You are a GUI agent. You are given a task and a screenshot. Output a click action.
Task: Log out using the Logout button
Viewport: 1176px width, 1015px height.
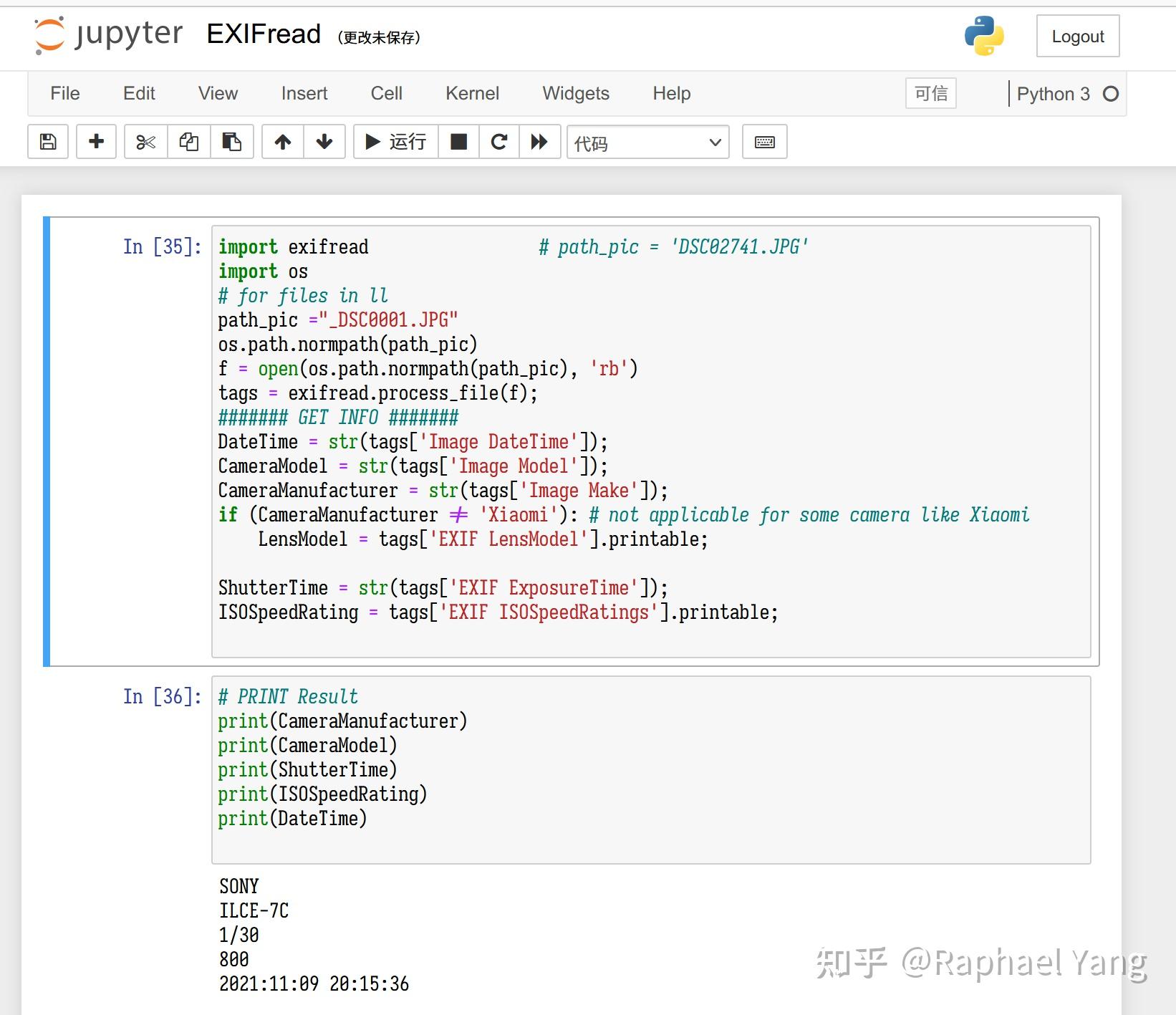(x=1078, y=36)
